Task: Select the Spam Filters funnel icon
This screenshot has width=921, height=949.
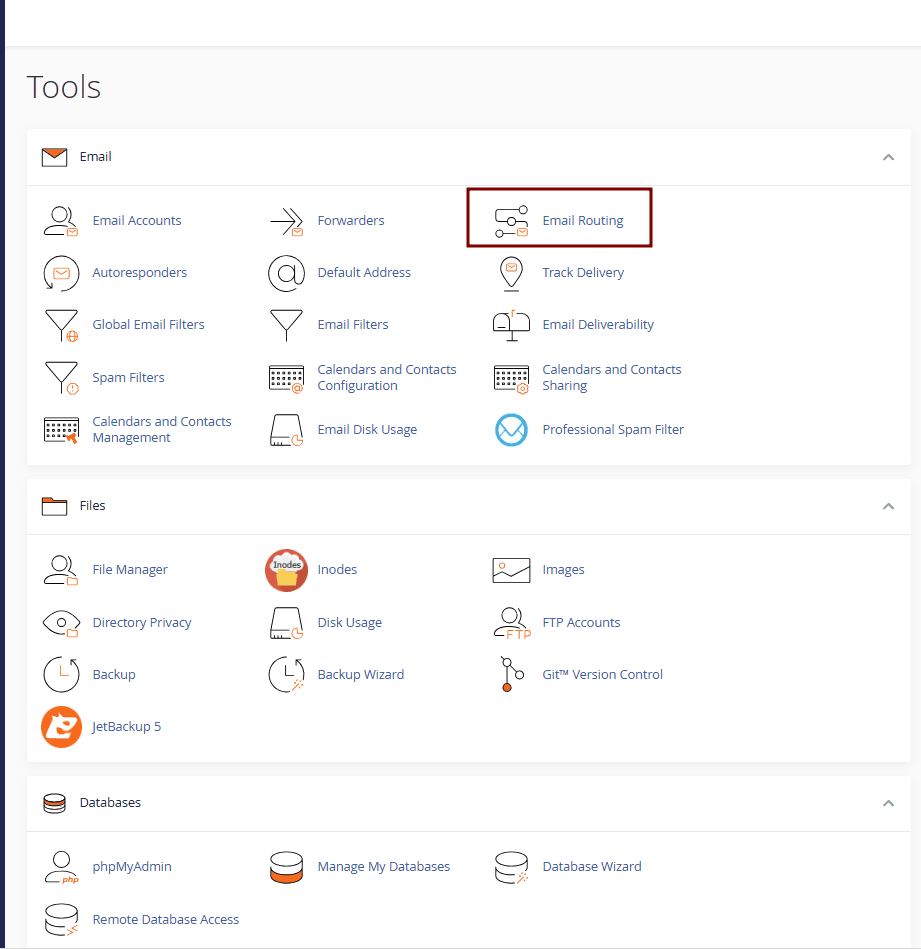Action: [x=61, y=378]
